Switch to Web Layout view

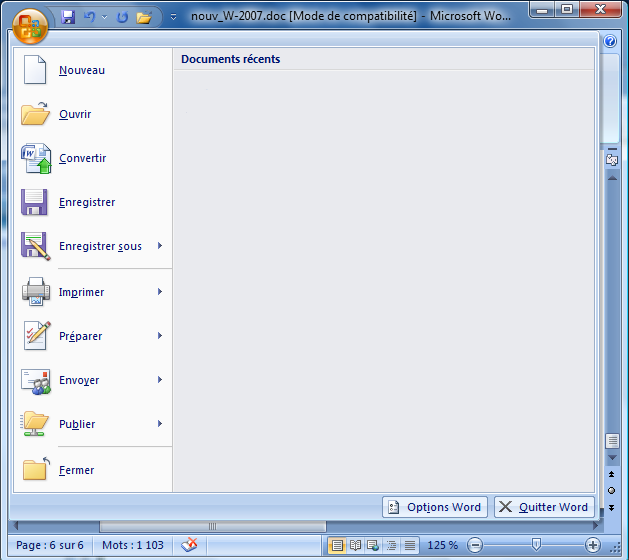point(373,545)
